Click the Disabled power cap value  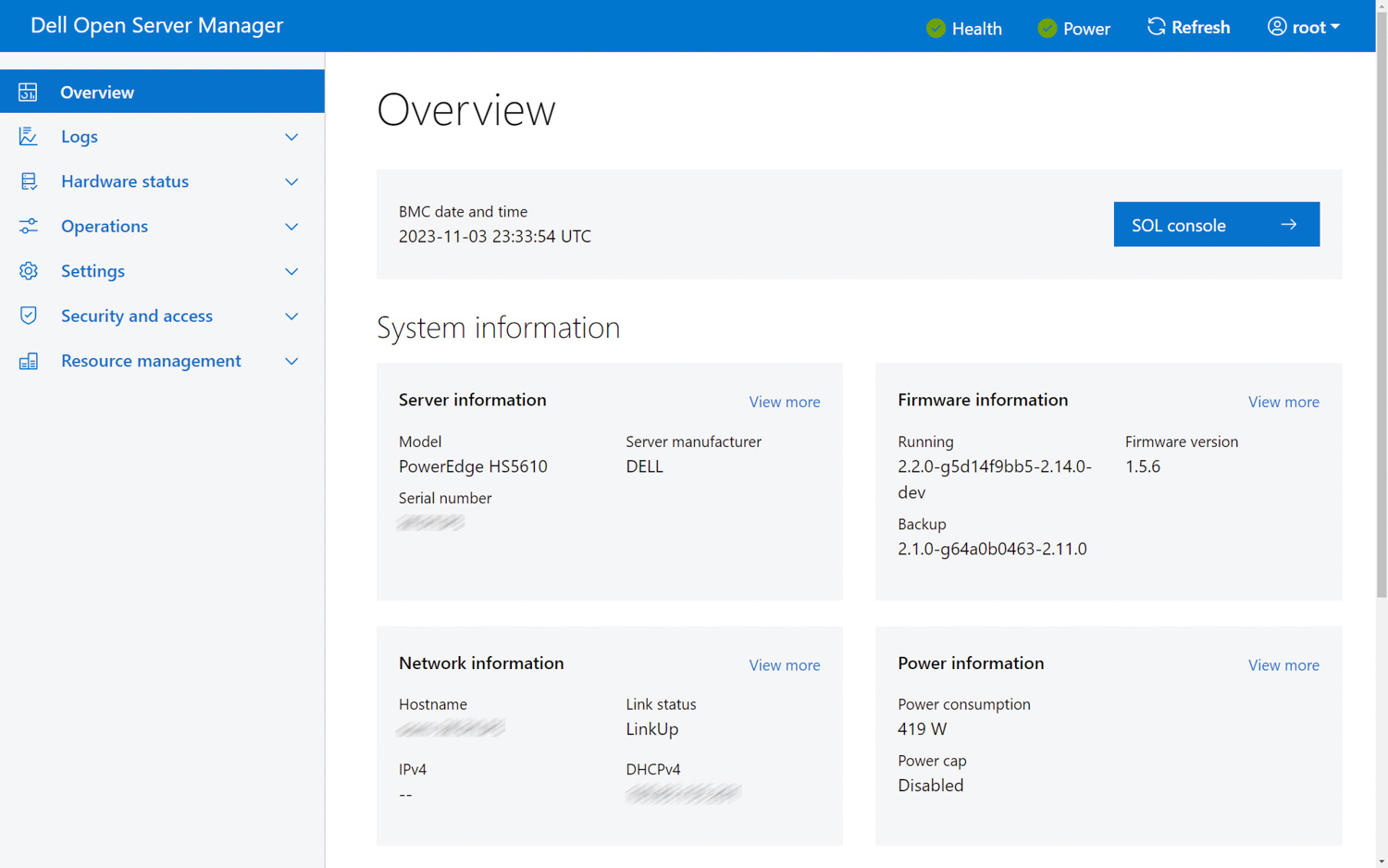[930, 786]
